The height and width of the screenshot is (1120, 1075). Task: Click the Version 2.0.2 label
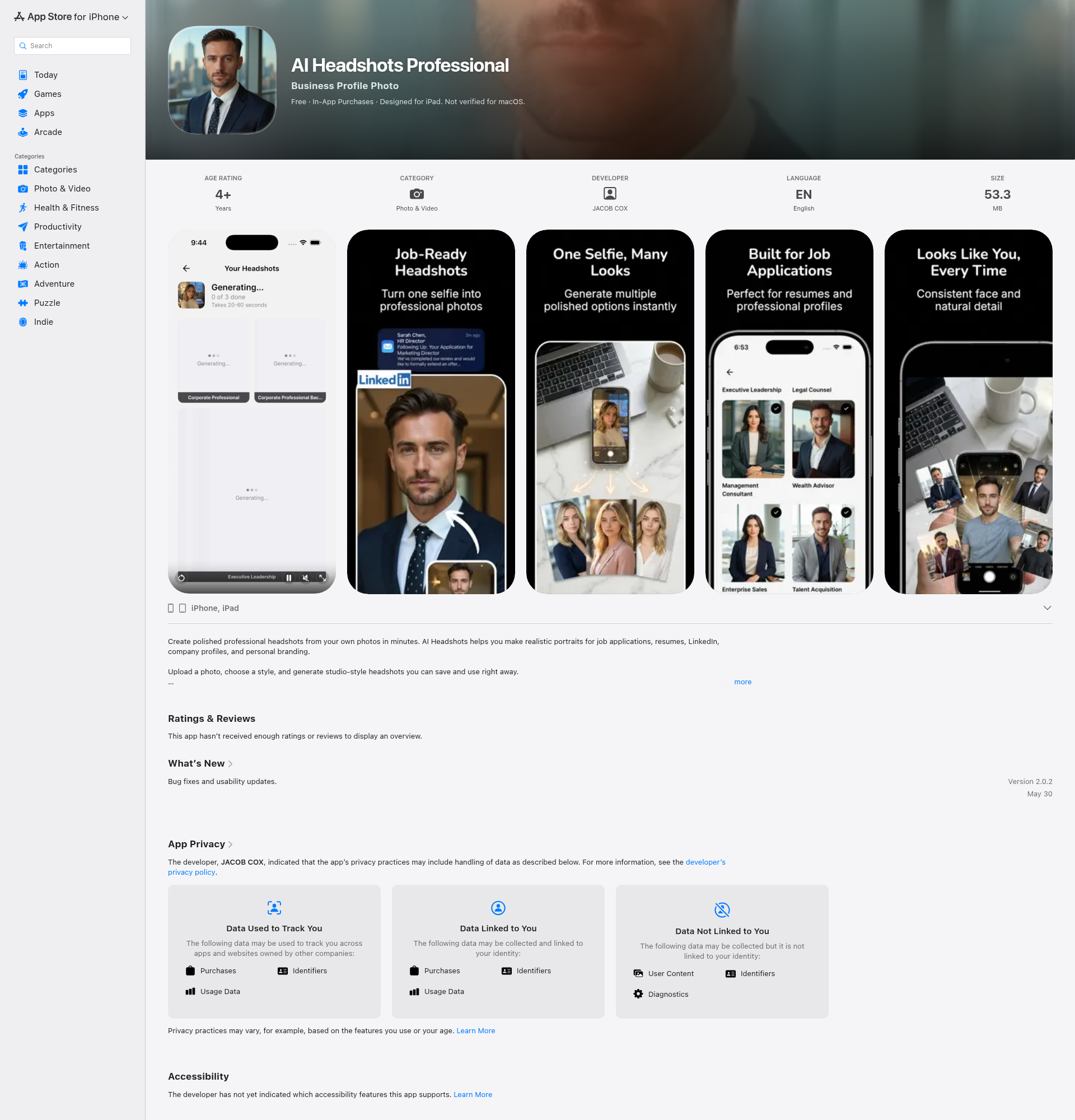(1030, 782)
